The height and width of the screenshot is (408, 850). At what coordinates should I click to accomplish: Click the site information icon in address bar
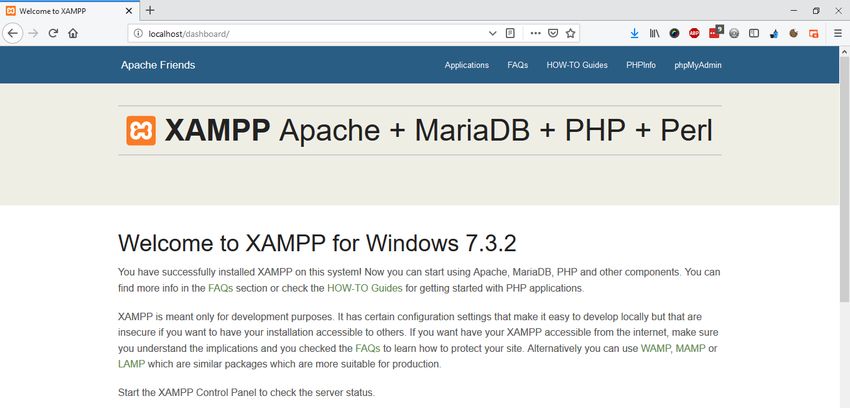[x=138, y=34]
